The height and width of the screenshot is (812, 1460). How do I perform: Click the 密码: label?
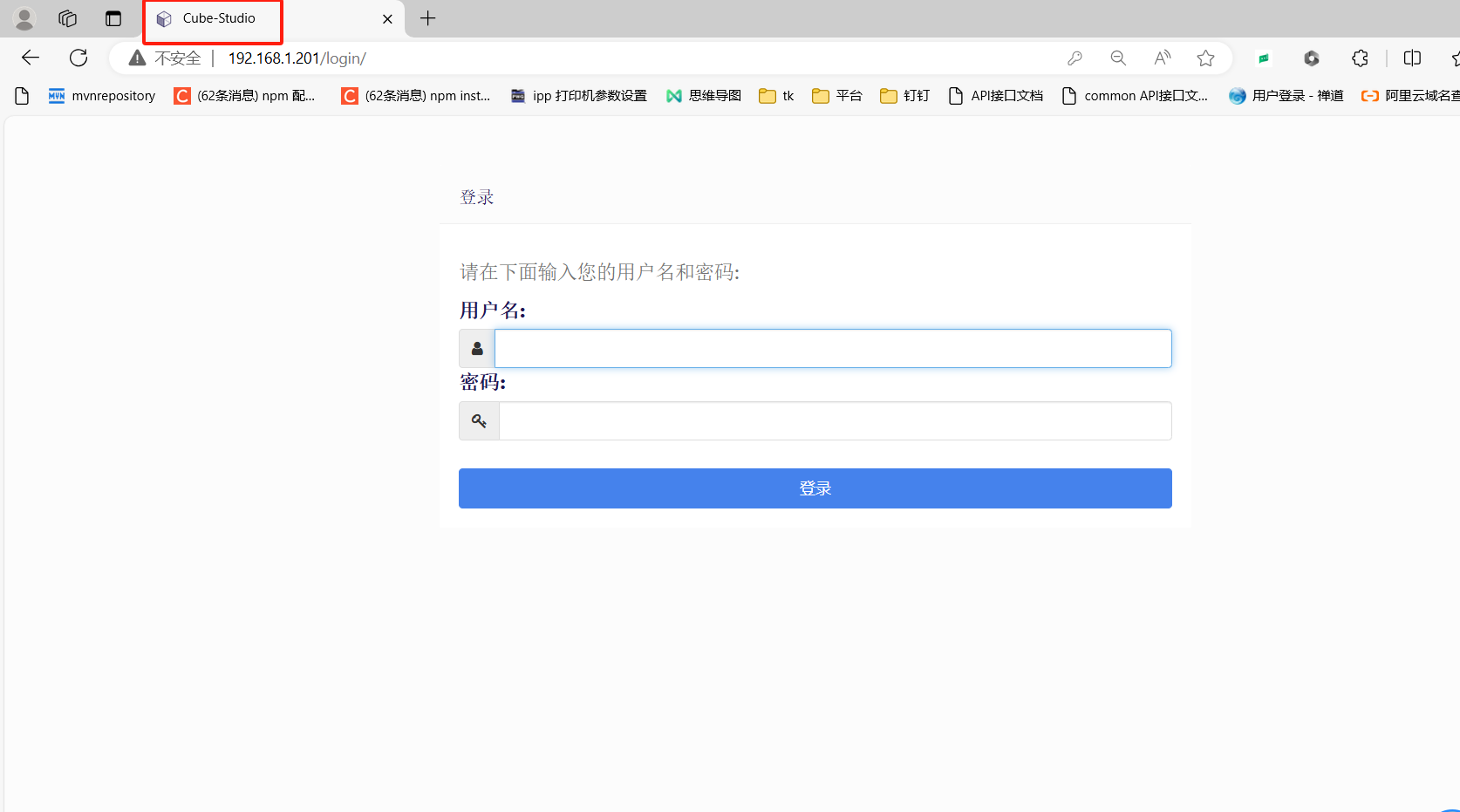click(x=483, y=383)
